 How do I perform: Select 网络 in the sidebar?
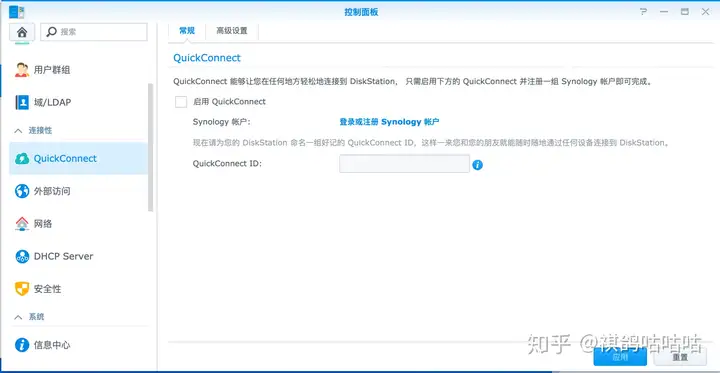[79, 224]
